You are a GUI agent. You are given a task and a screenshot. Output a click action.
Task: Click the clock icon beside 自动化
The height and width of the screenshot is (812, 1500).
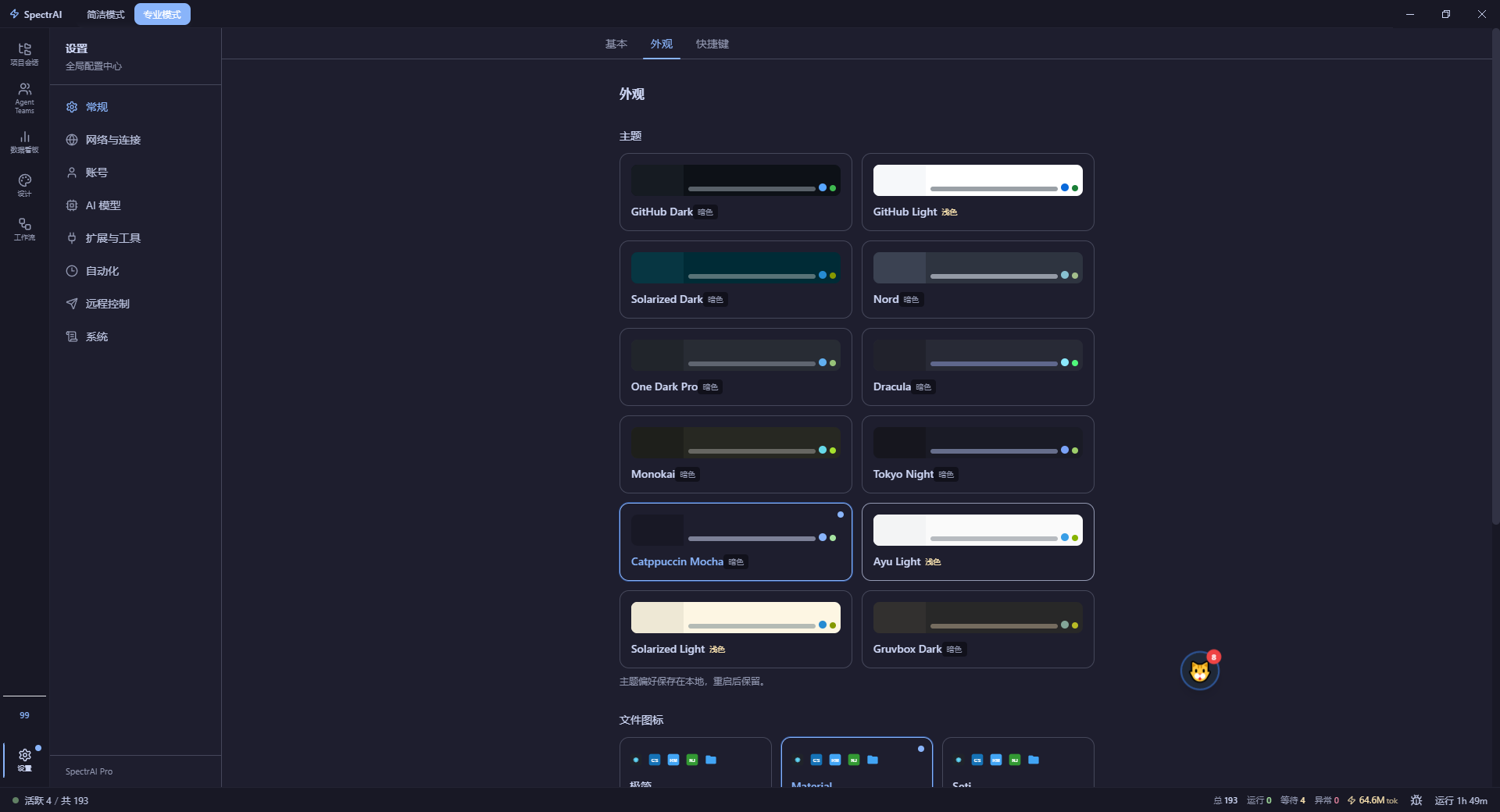pos(72,271)
